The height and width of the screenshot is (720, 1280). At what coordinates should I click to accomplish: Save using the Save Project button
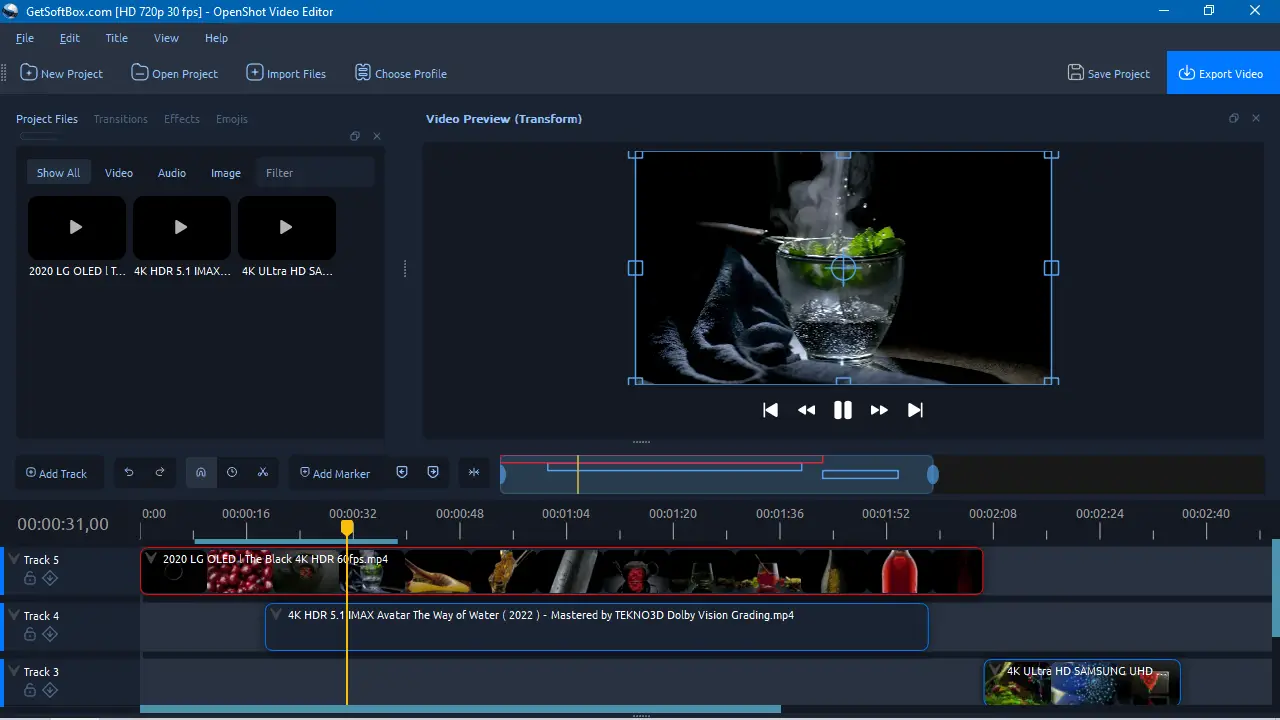pos(1109,73)
